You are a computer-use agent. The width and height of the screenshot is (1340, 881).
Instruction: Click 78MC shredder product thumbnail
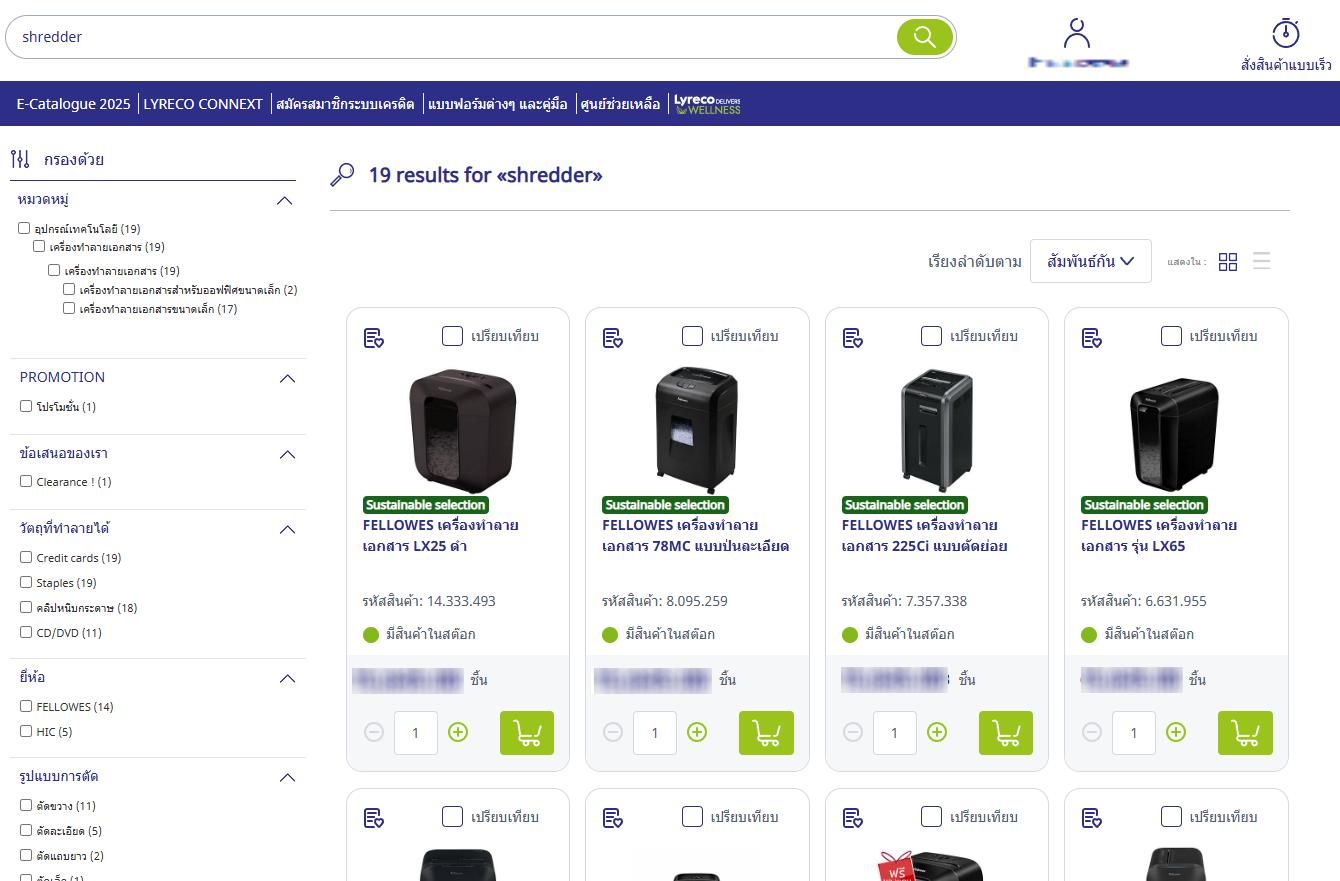696,430
